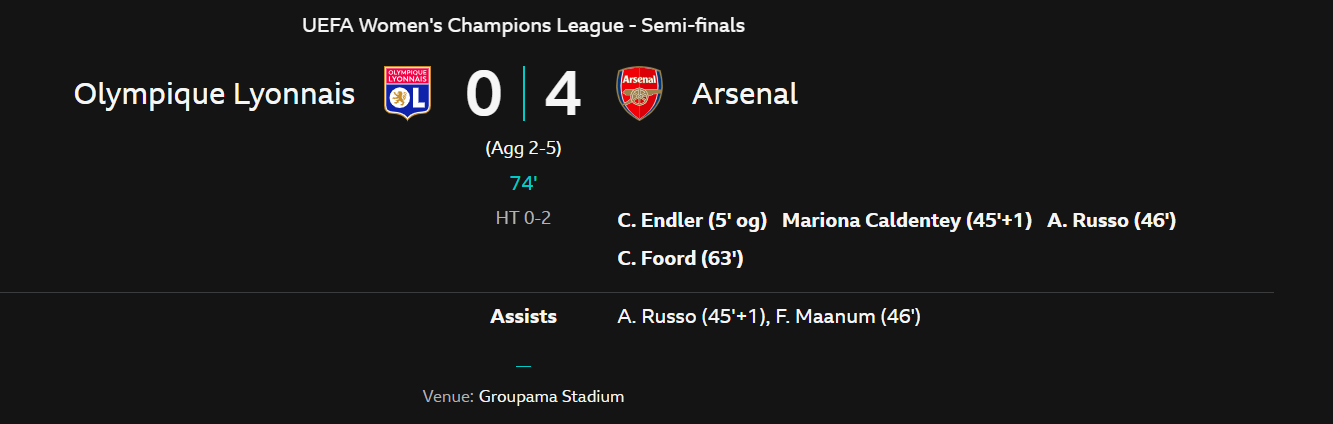Click the Groupama Stadium venue name
The width and height of the screenshot is (1333, 424).
[551, 396]
